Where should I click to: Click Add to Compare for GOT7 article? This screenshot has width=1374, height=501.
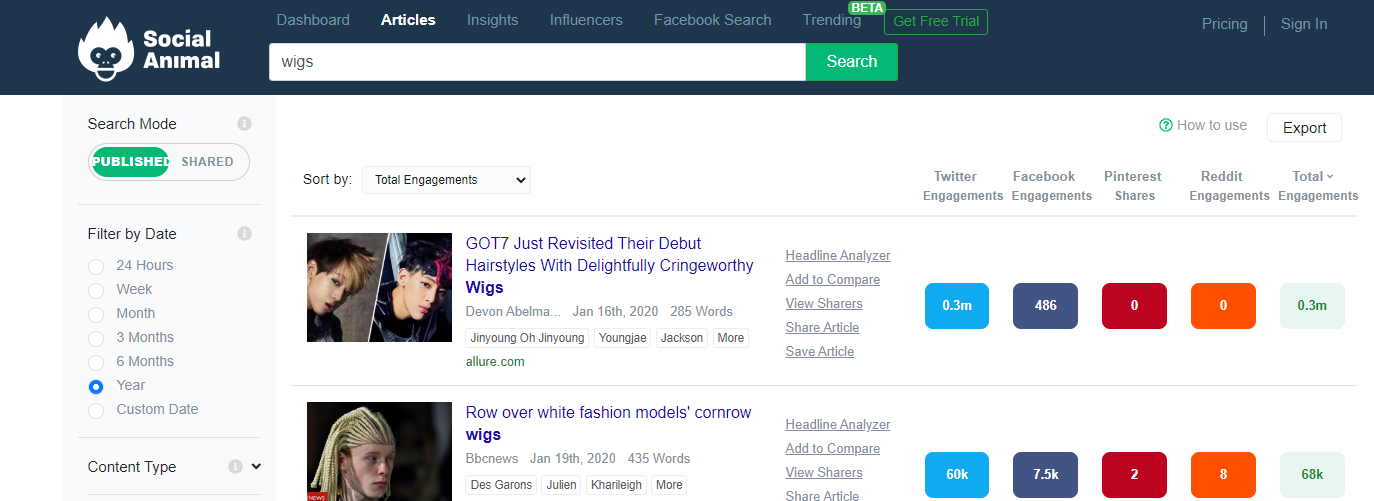point(833,280)
